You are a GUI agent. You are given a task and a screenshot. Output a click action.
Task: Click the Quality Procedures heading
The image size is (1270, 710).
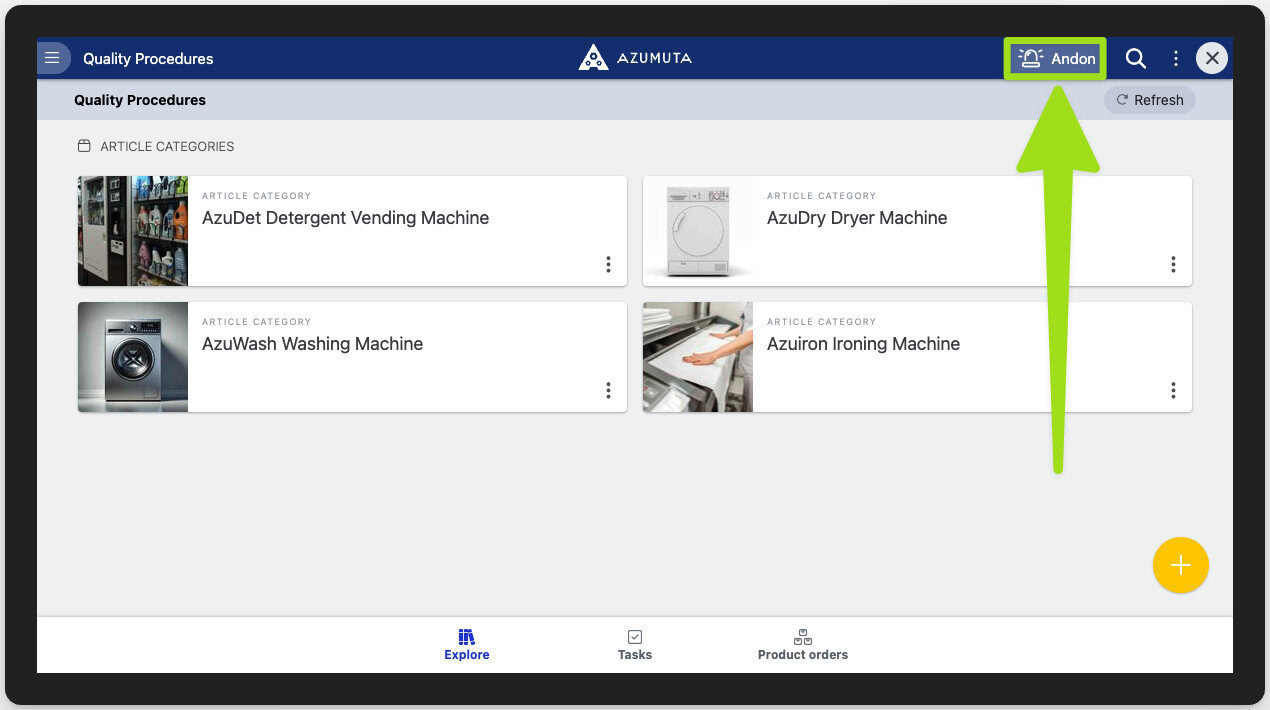click(x=140, y=100)
